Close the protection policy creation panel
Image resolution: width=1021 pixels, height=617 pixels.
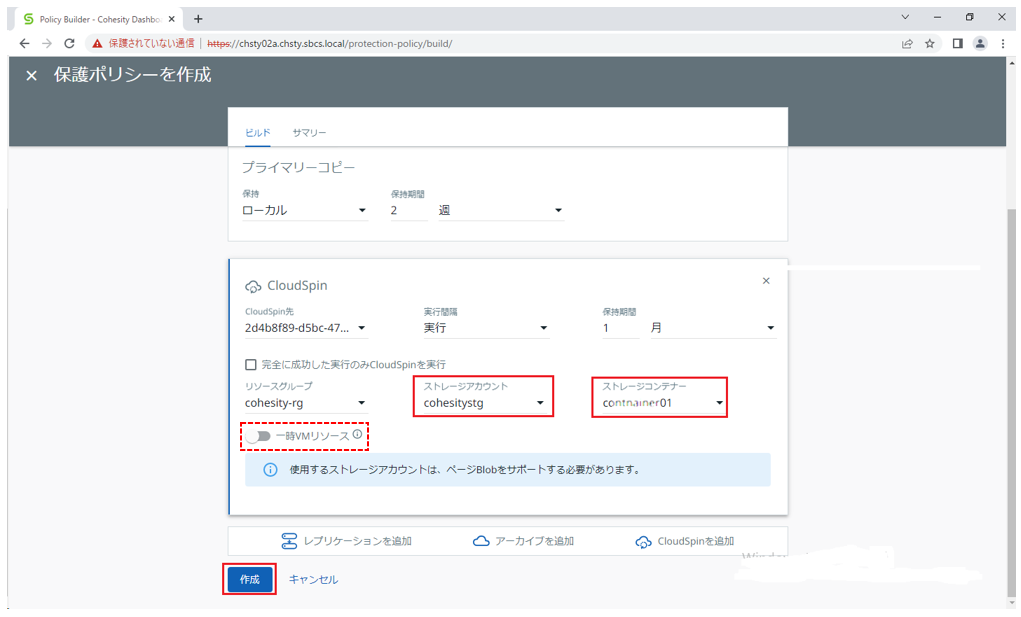(31, 75)
